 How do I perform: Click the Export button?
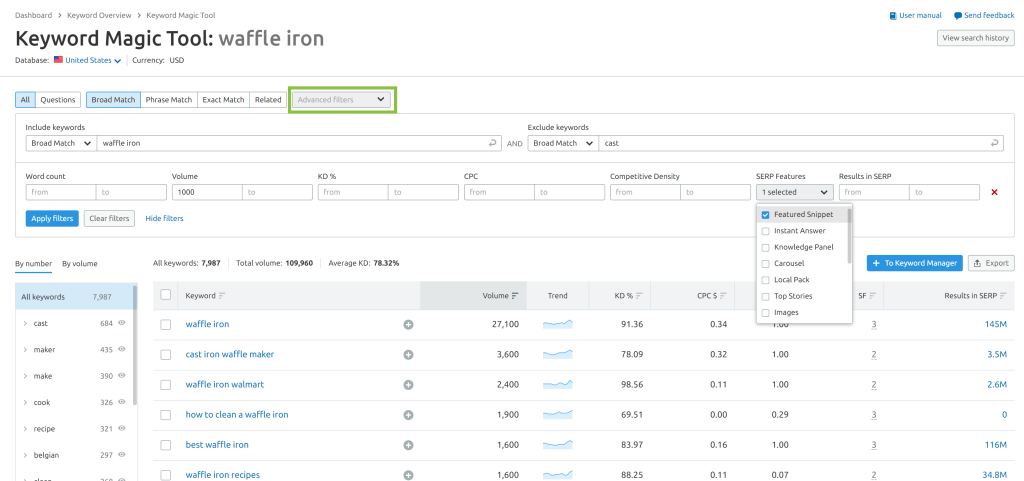click(x=990, y=263)
